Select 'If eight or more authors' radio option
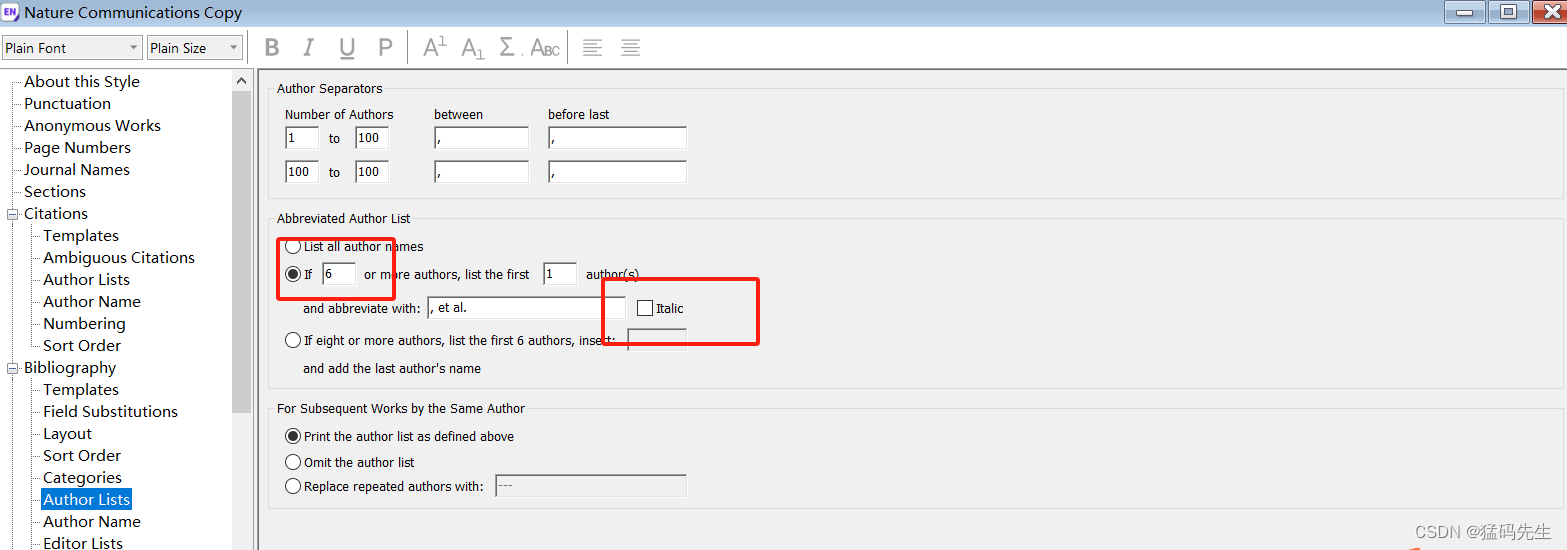 [293, 340]
